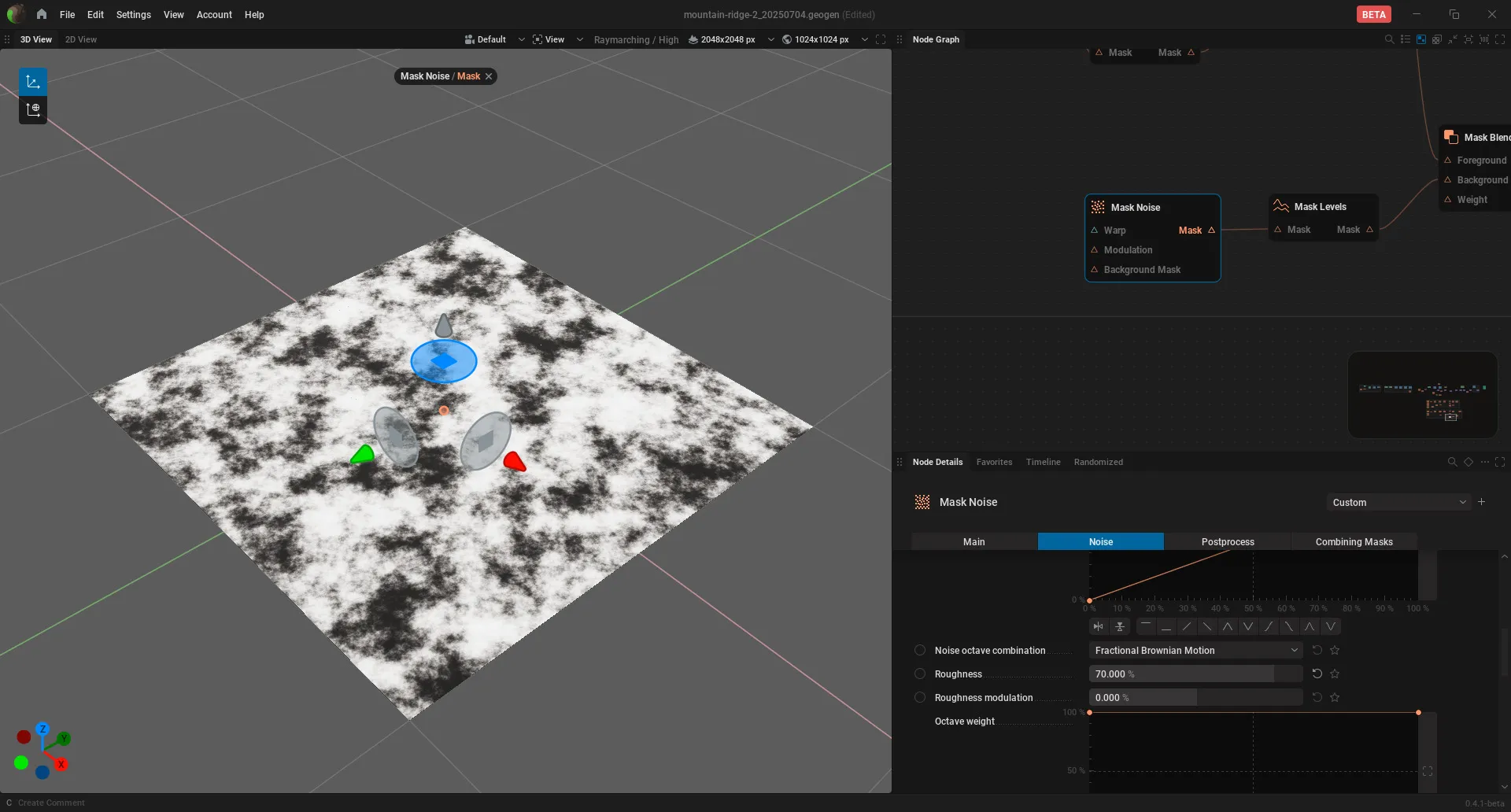
Task: Toggle the minimap in the Node Graph toolbar
Action: (x=1421, y=39)
